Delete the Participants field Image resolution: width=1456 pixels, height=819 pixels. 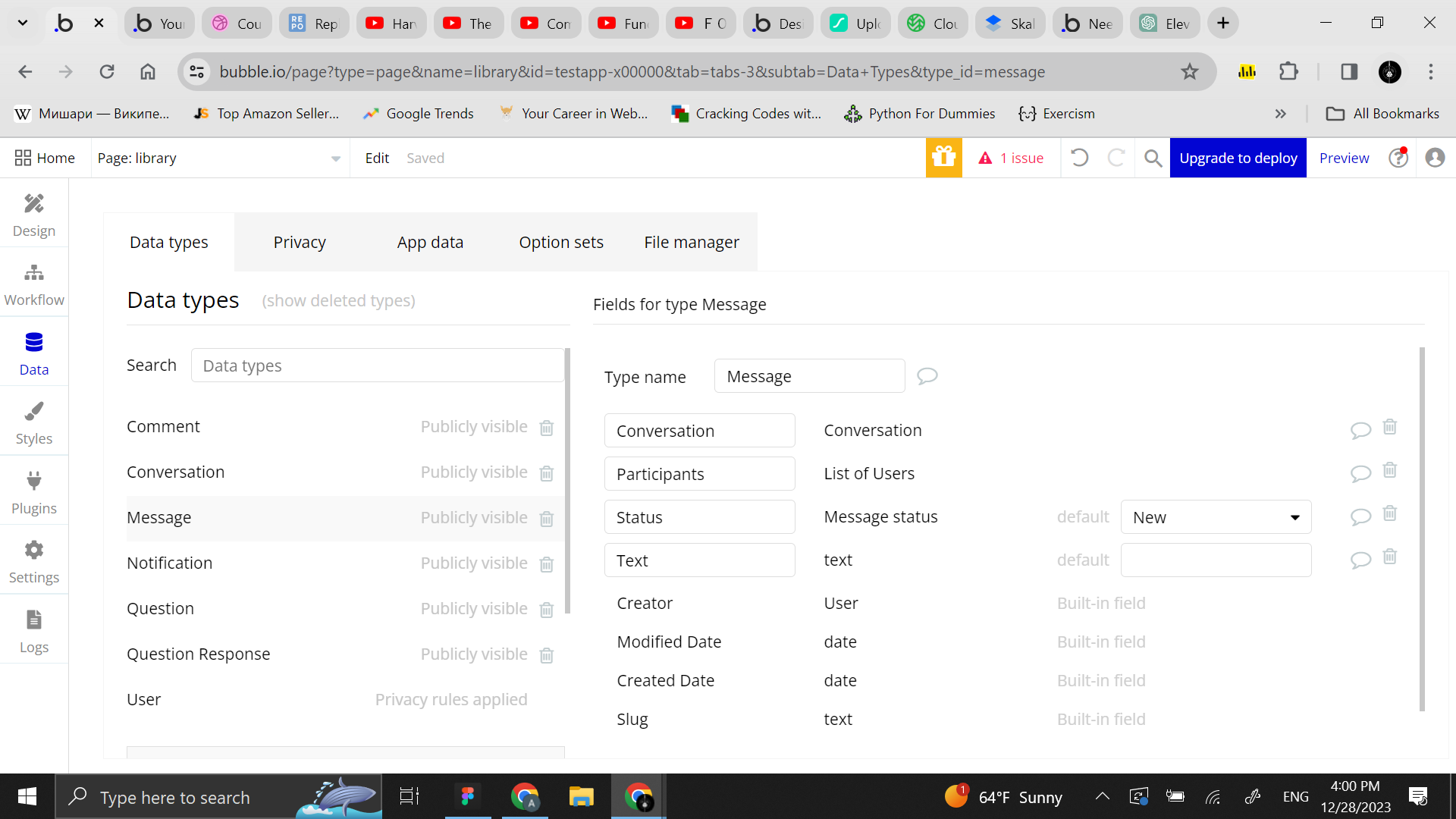pos(1389,470)
